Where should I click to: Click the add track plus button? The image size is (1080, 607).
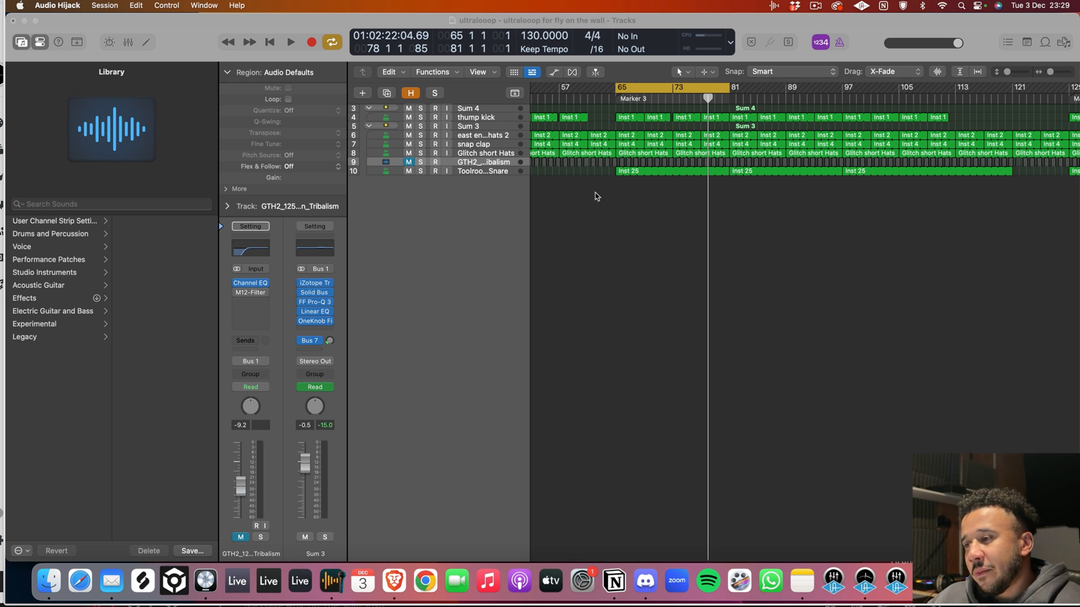[x=362, y=93]
